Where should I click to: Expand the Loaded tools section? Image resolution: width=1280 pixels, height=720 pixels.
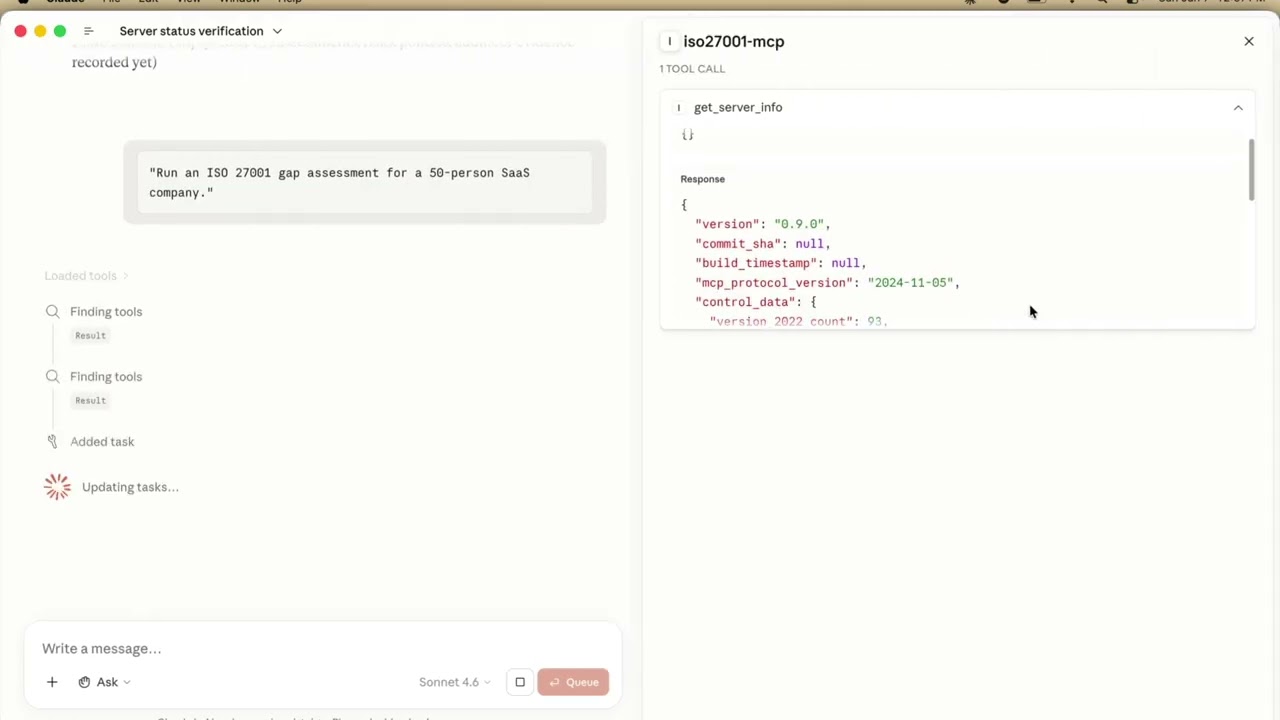point(86,276)
